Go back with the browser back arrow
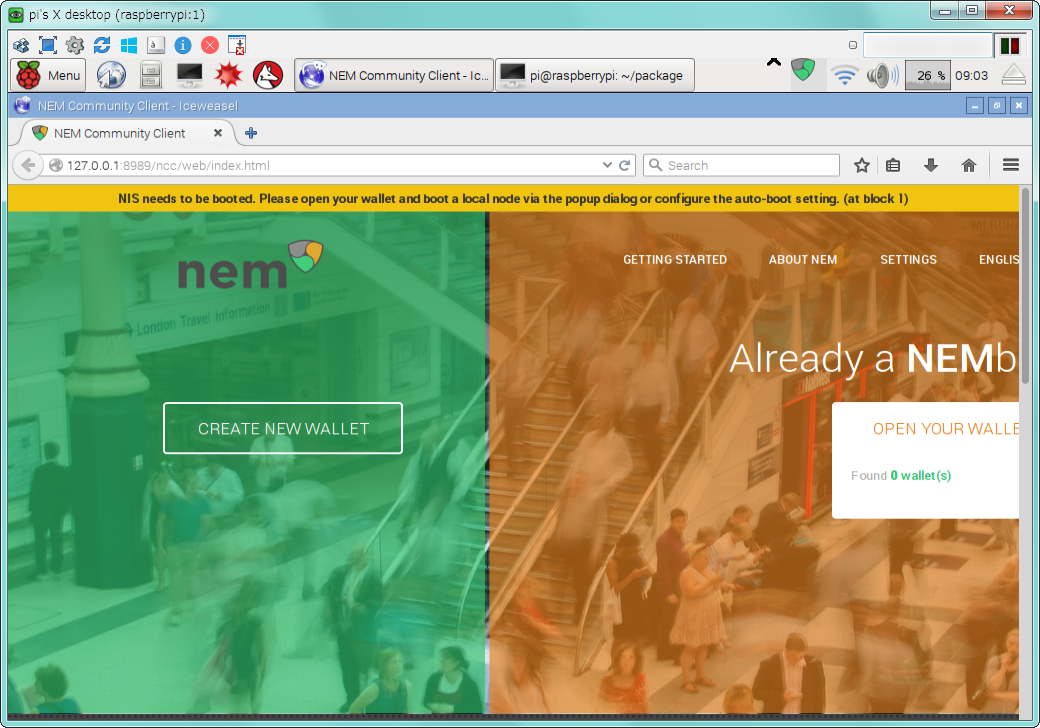Image resolution: width=1040 pixels, height=728 pixels. 28,165
